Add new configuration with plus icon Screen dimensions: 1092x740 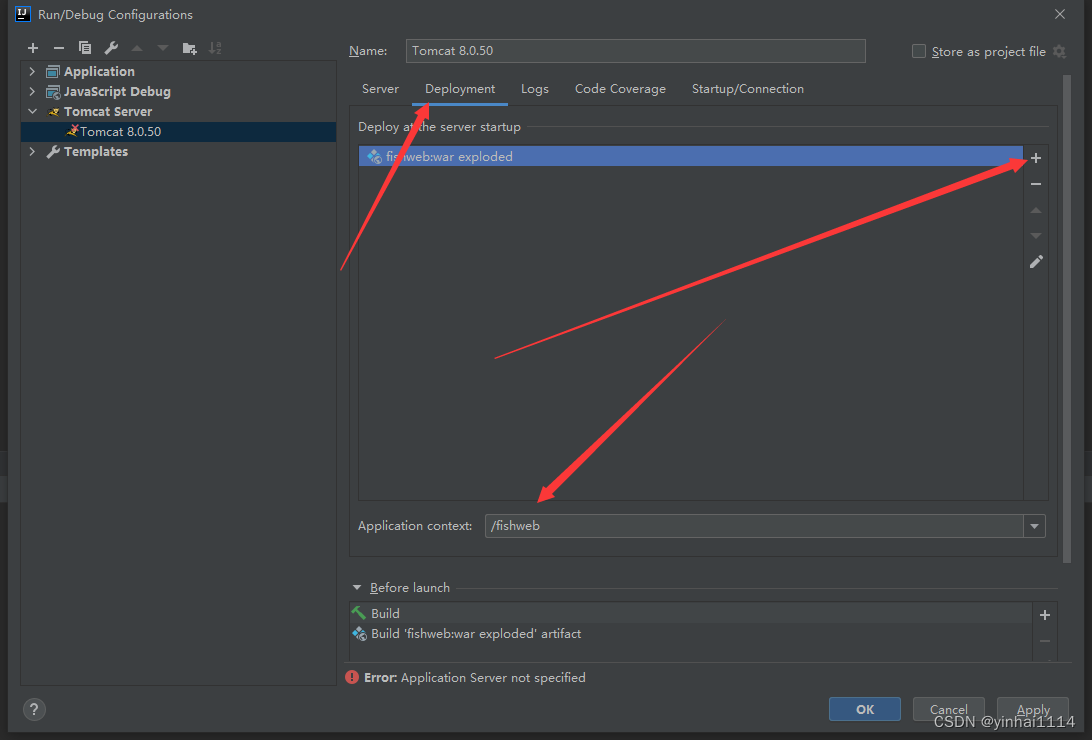33,48
